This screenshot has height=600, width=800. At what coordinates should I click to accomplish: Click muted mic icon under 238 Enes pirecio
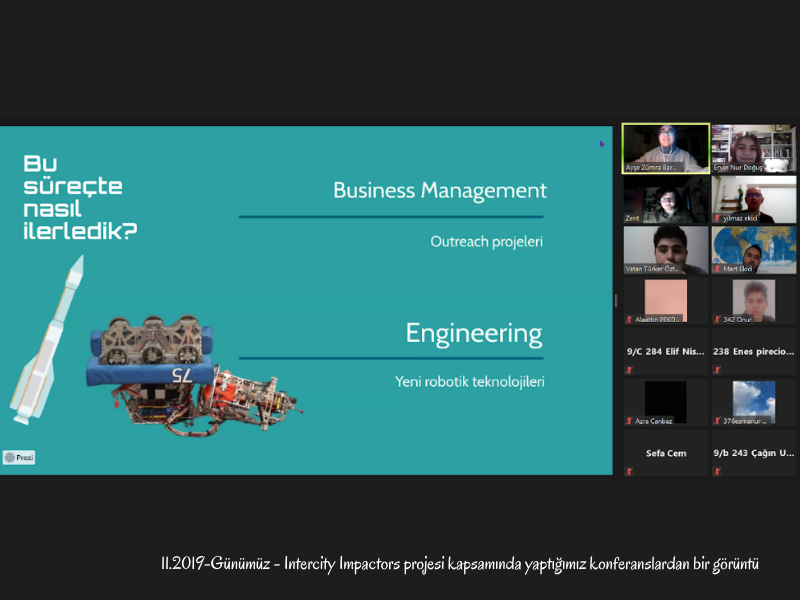pos(716,369)
